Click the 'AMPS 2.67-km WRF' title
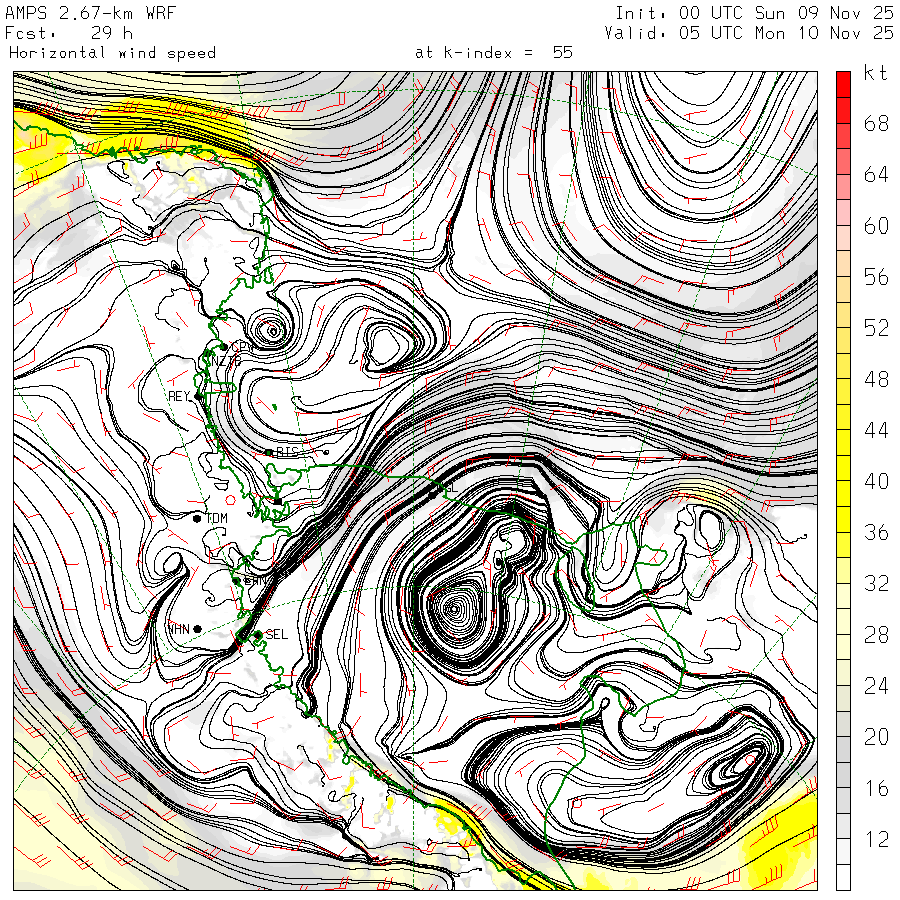 pos(75,14)
